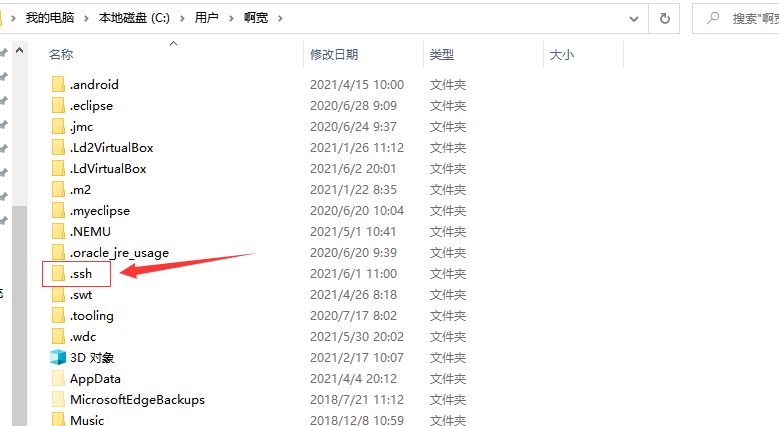Select the .tooling folder name
The width and height of the screenshot is (779, 426).
click(x=91, y=316)
